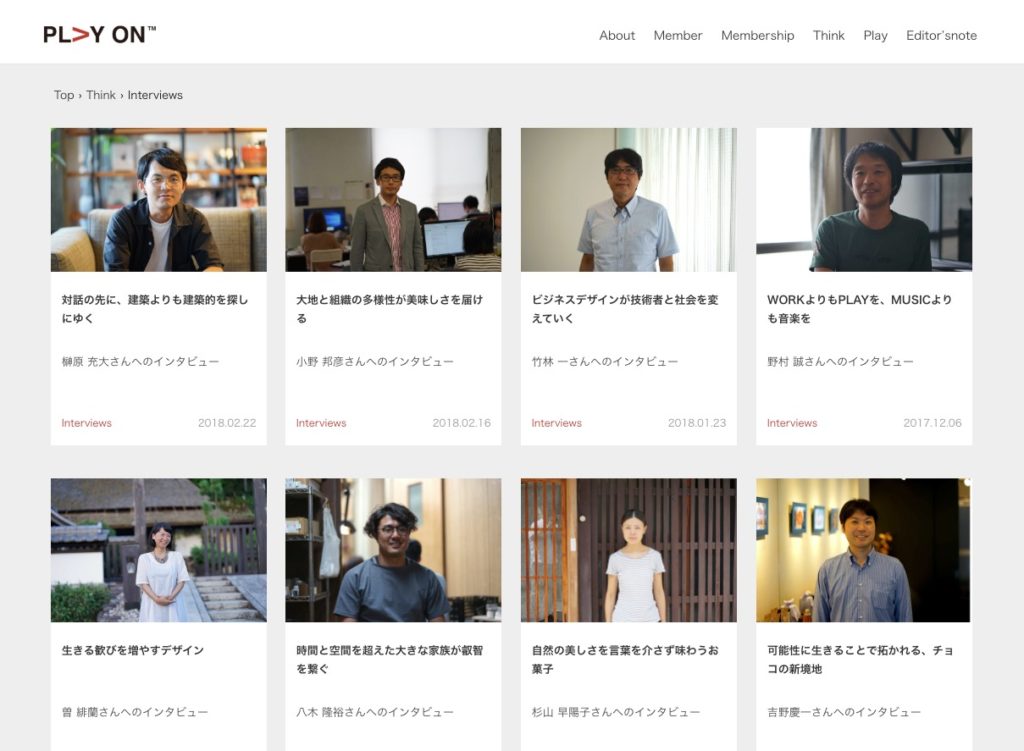Open photo of woman in white dress outdoors
The width and height of the screenshot is (1024, 751).
pos(159,550)
